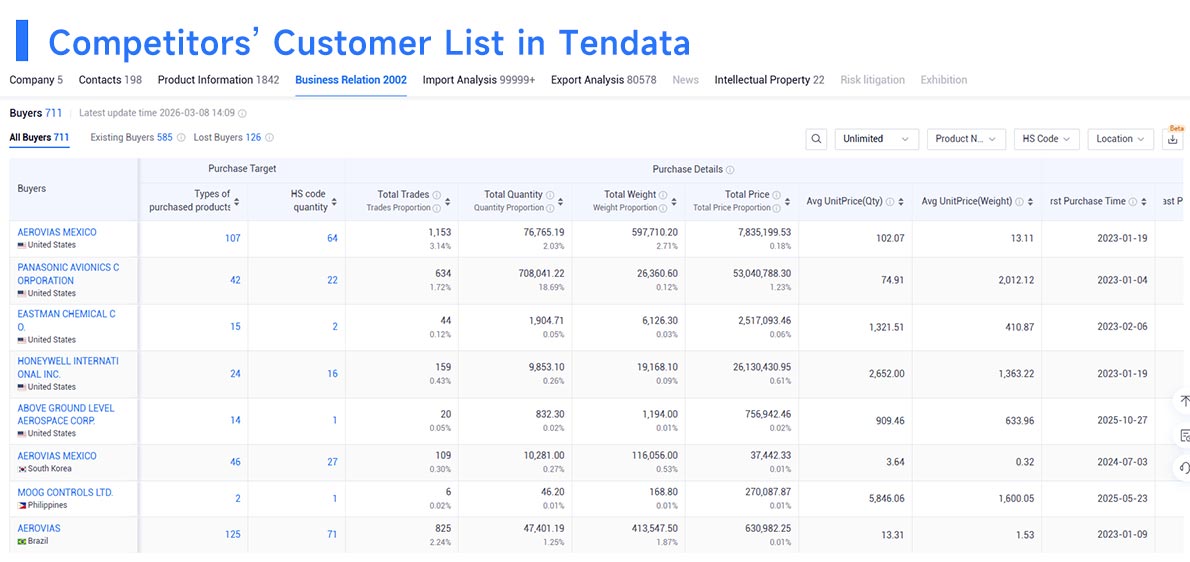The image size is (1190, 562).
Task: Open the Product Information 1842 tab
Action: (x=219, y=80)
